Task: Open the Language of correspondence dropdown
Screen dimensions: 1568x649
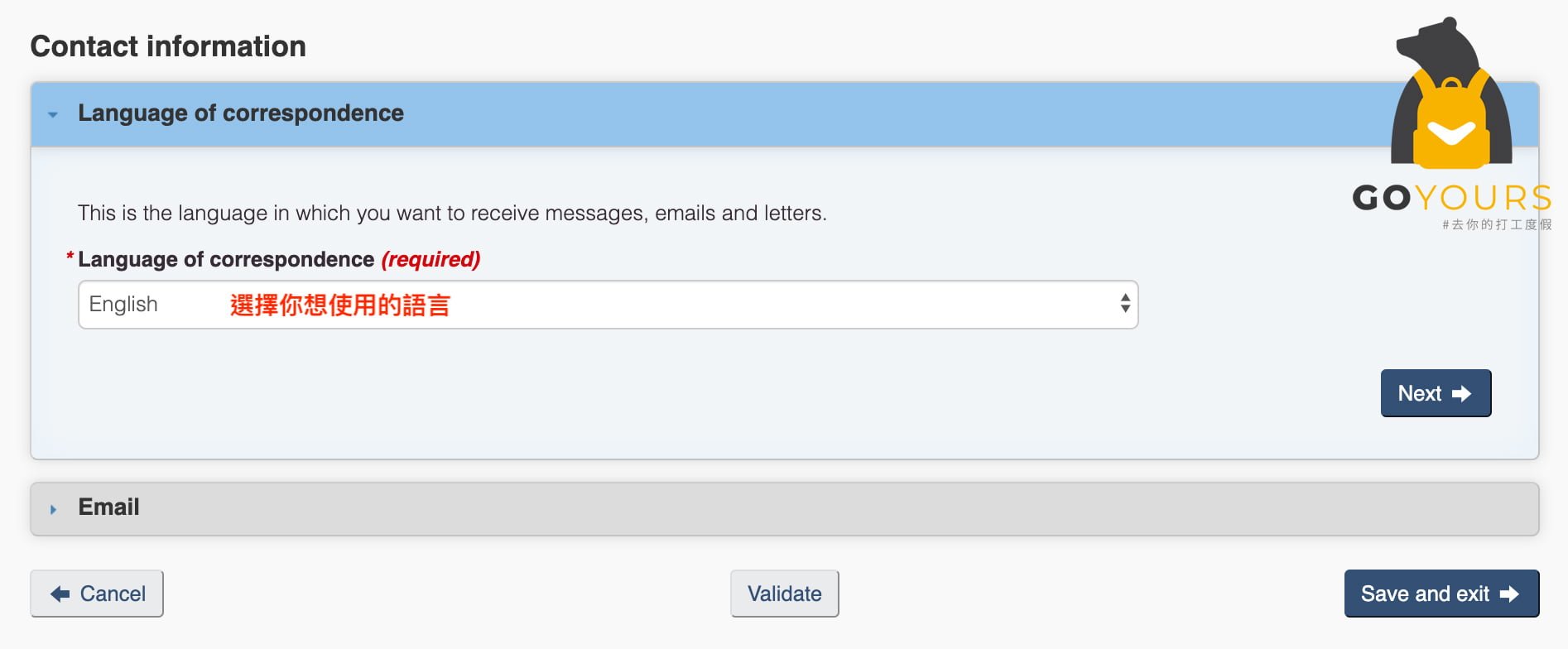Action: 608,305
